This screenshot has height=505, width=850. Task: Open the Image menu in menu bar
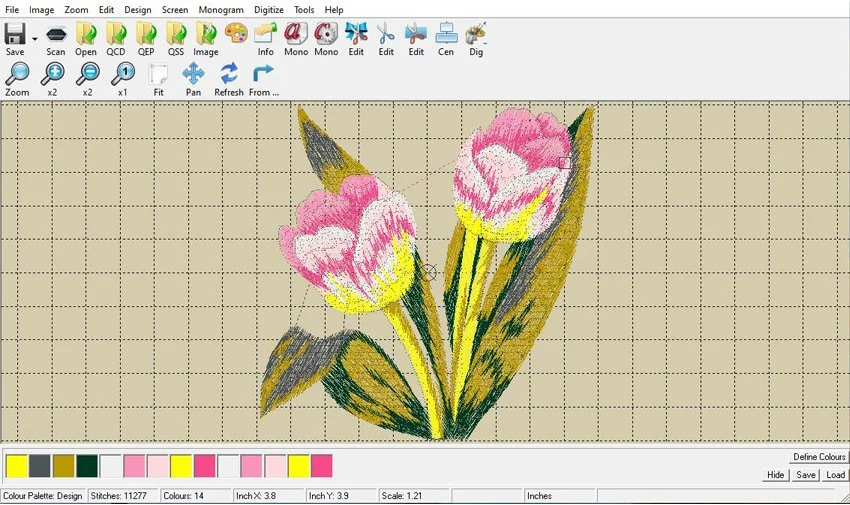pyautogui.click(x=41, y=10)
